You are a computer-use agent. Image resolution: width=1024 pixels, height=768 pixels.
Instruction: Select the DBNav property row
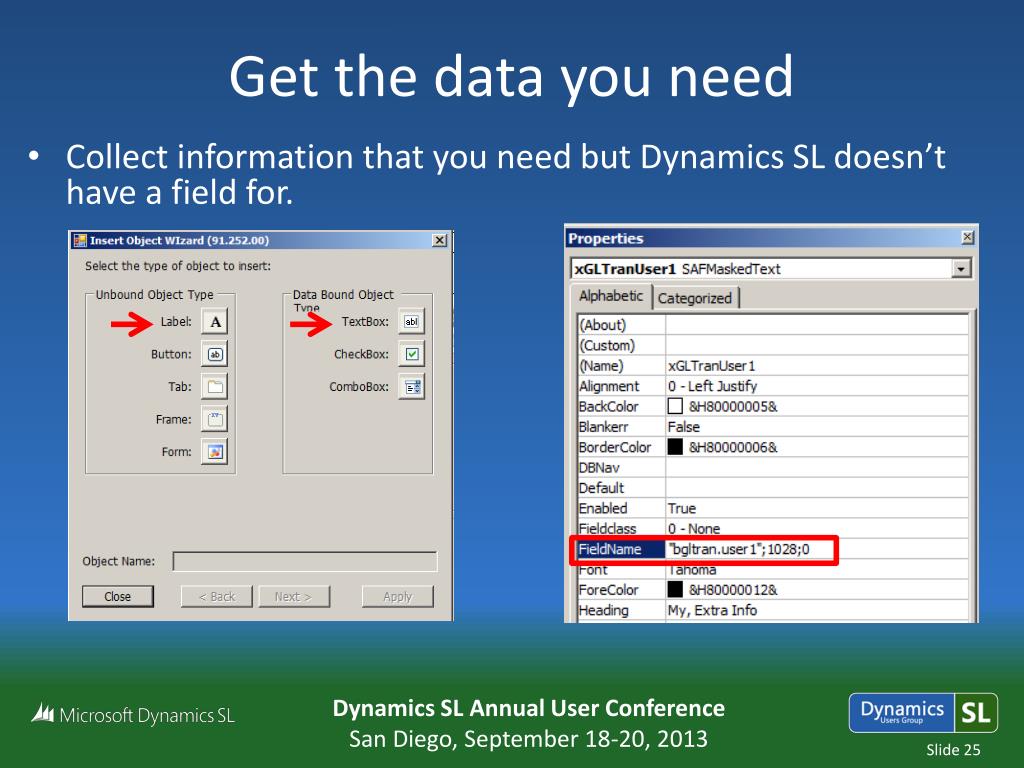pyautogui.click(x=773, y=467)
